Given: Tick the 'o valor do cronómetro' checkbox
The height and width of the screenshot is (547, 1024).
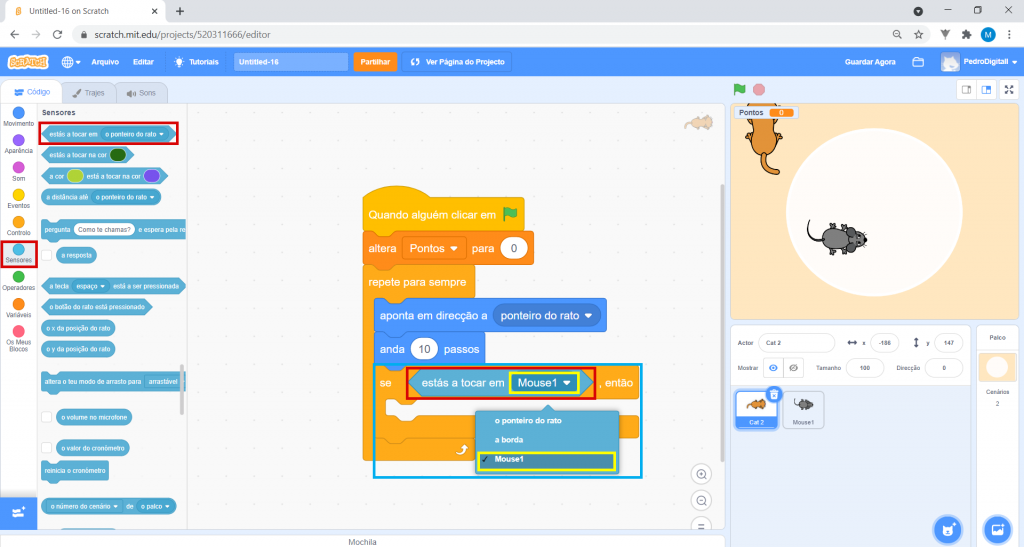Looking at the screenshot, I should (47, 448).
